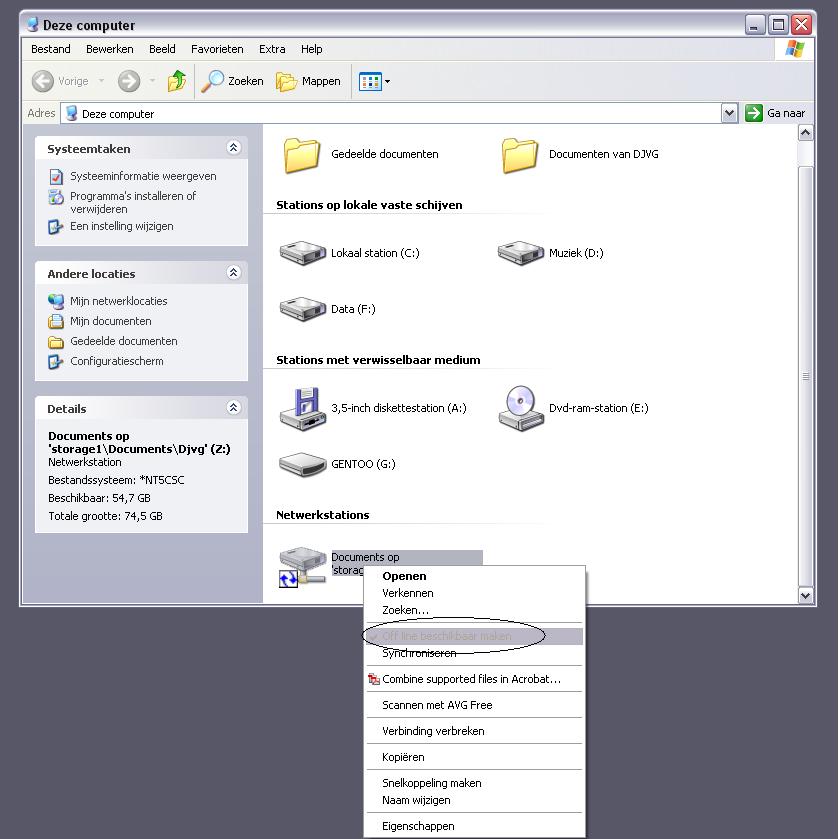This screenshot has height=839, width=840.
Task: Open Lokaal station (C:) drive icon
Action: [303, 253]
